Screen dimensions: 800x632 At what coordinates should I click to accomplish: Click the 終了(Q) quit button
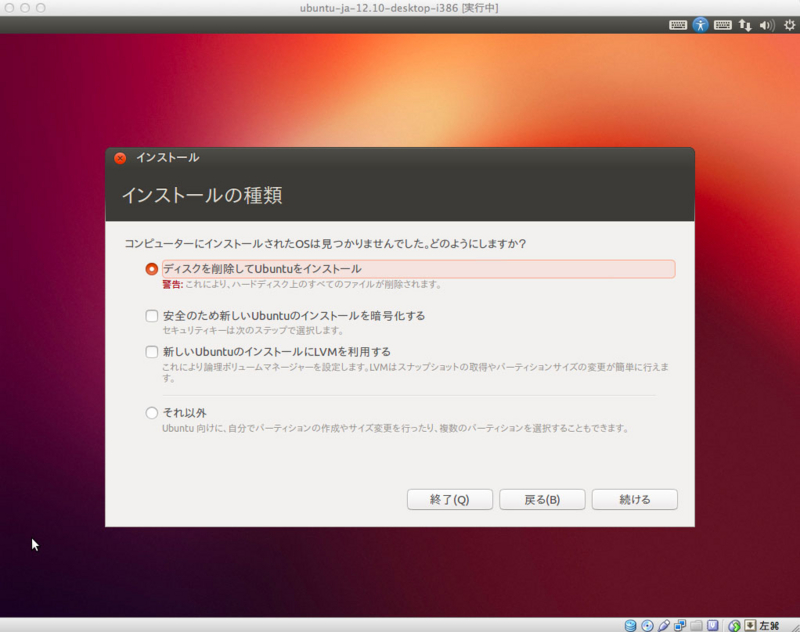click(x=449, y=499)
